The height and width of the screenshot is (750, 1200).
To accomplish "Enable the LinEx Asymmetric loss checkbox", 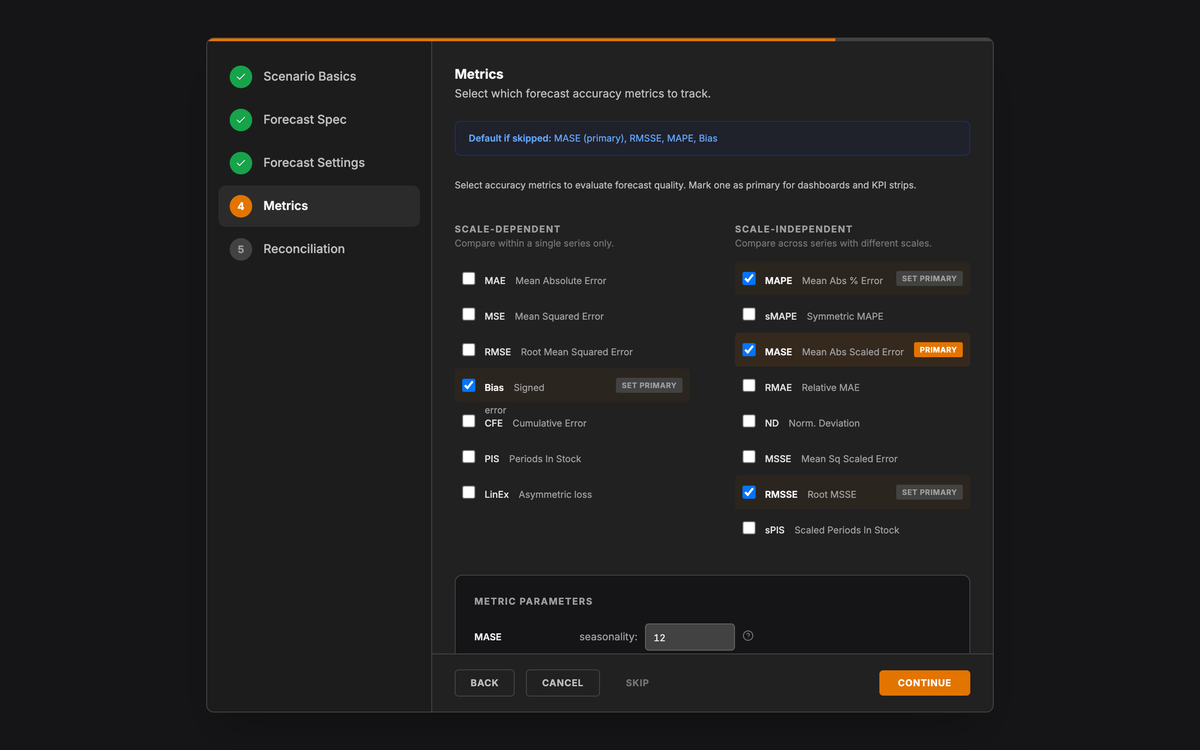I will [469, 493].
